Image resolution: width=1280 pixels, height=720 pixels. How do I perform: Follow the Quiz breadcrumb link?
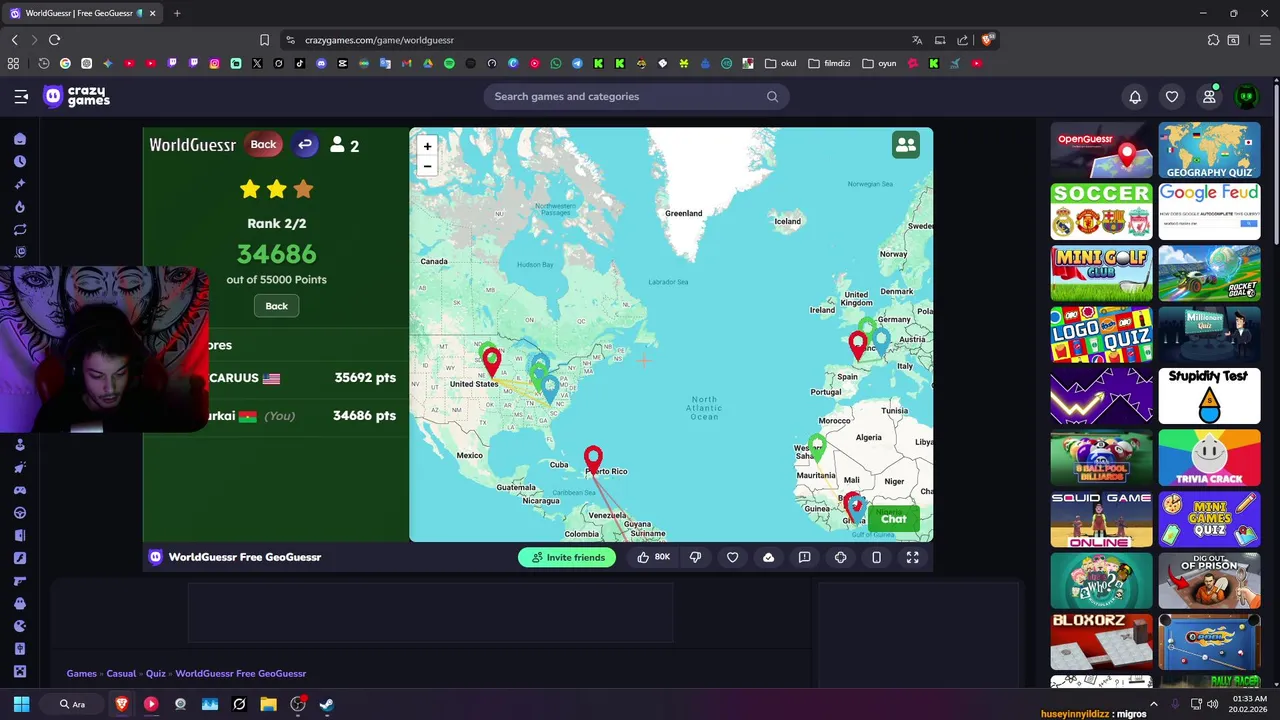[x=155, y=674]
